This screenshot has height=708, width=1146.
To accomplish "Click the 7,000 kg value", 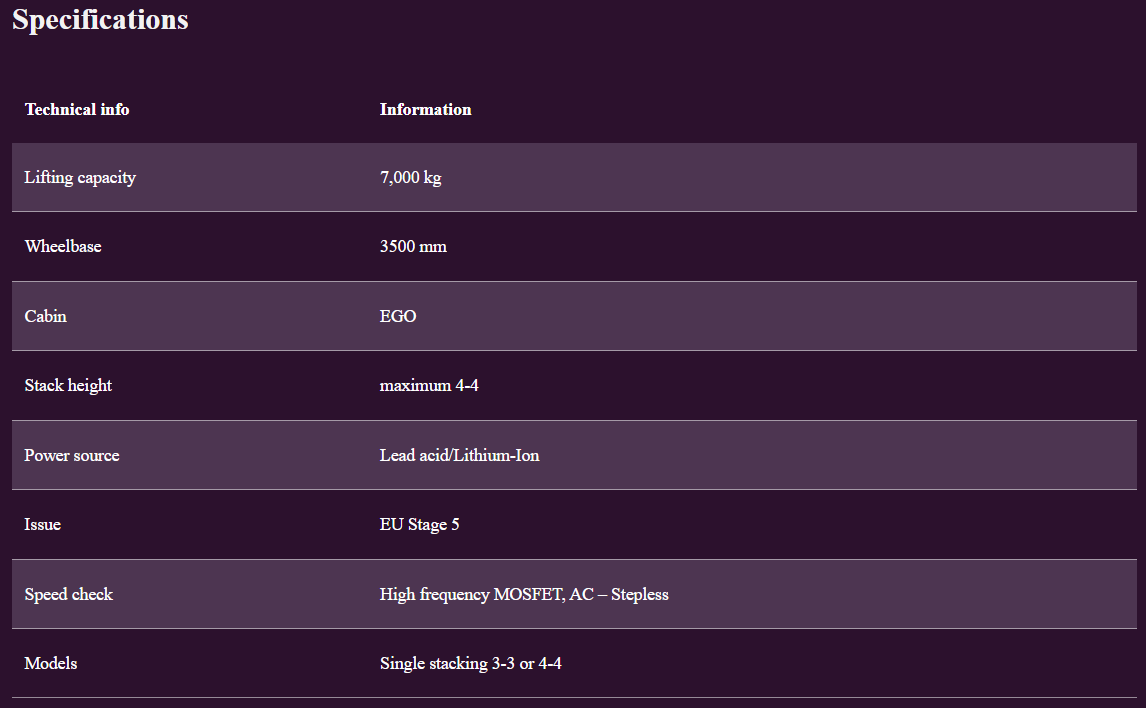I will [x=410, y=178].
